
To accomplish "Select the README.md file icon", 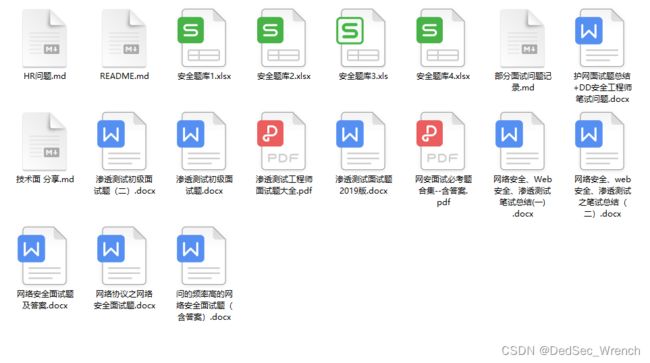I will click(124, 38).
